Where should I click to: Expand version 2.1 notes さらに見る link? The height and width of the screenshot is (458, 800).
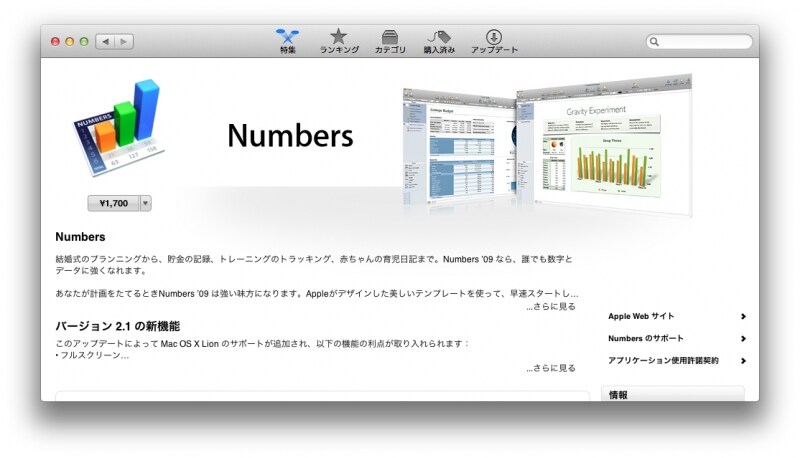pyautogui.click(x=551, y=368)
